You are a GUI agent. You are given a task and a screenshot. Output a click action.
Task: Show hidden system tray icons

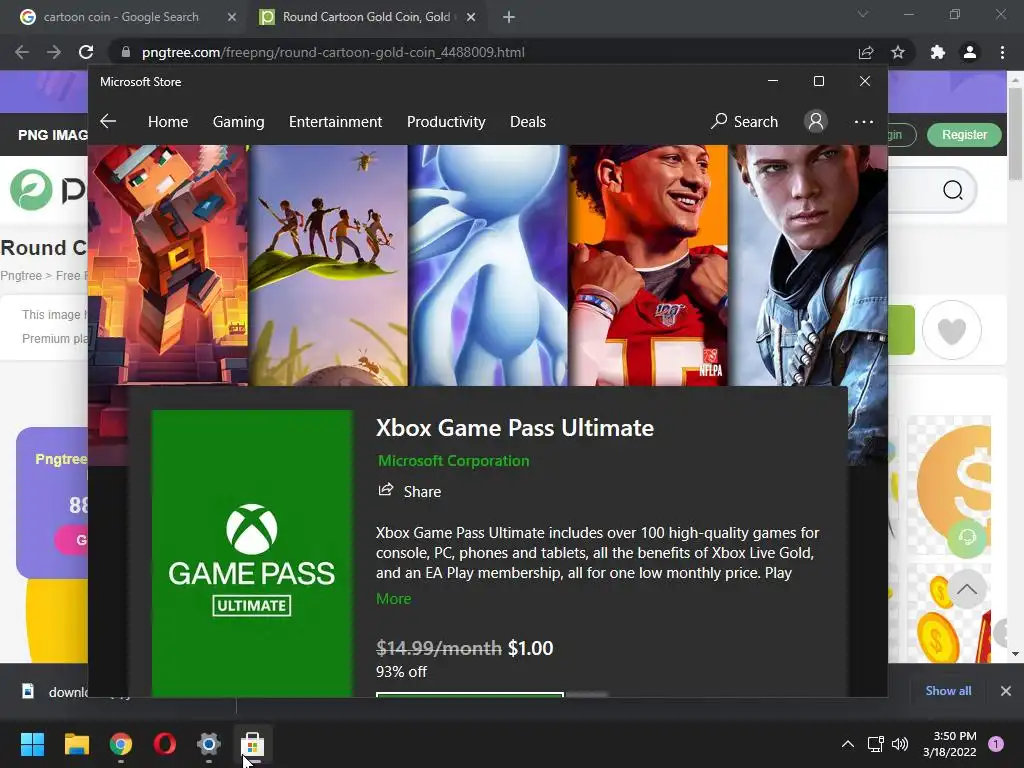848,744
